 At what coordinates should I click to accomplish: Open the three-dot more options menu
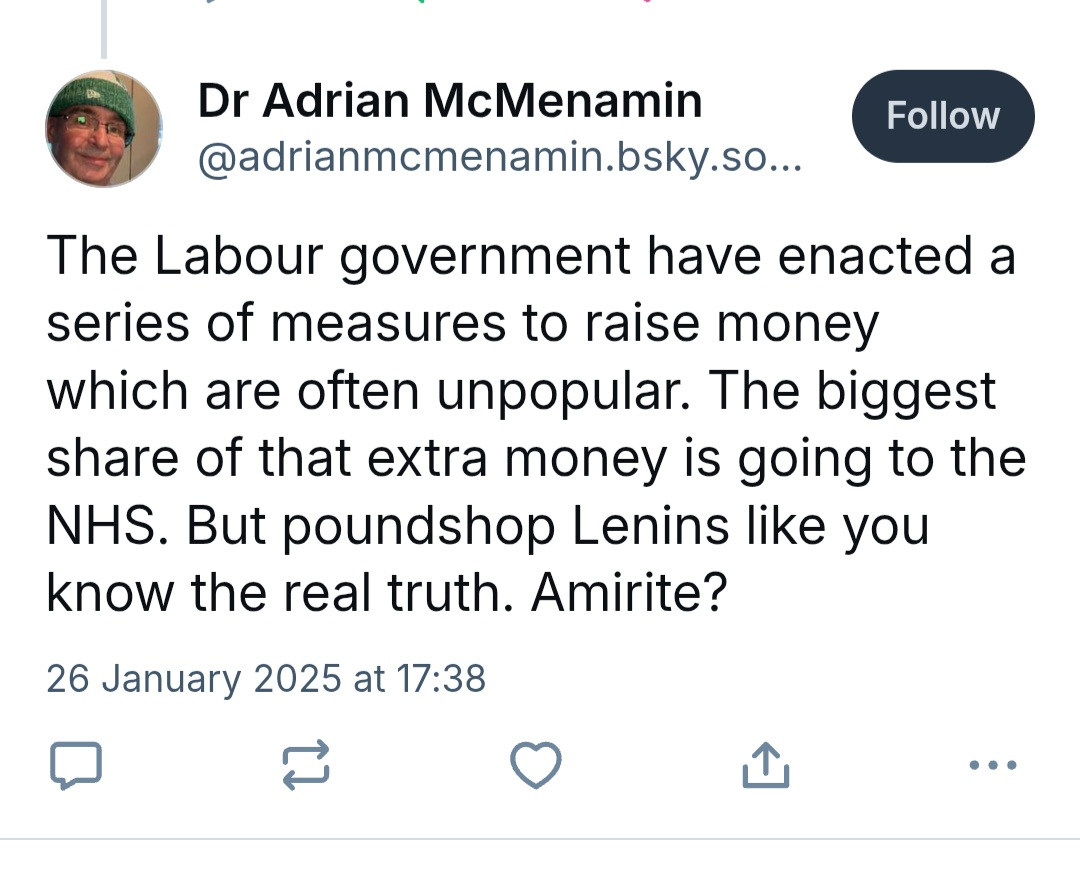click(994, 766)
